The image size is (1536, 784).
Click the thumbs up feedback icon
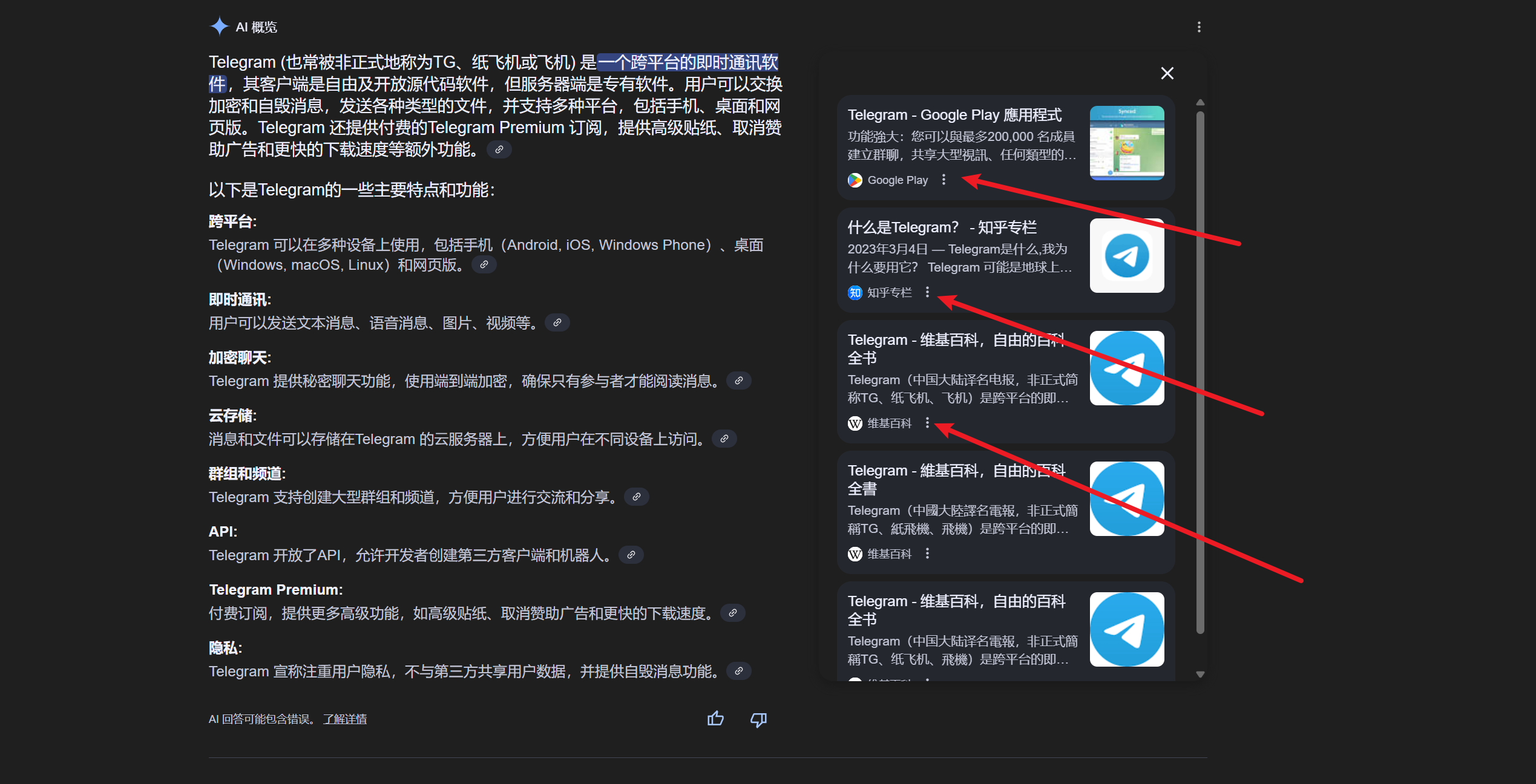715,719
